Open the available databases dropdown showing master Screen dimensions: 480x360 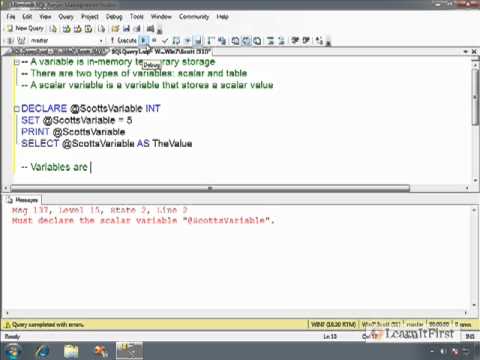click(x=66, y=41)
